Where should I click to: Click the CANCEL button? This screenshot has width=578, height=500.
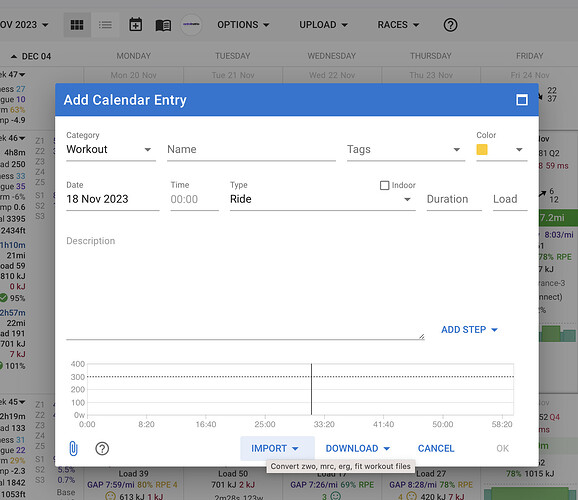click(x=436, y=448)
